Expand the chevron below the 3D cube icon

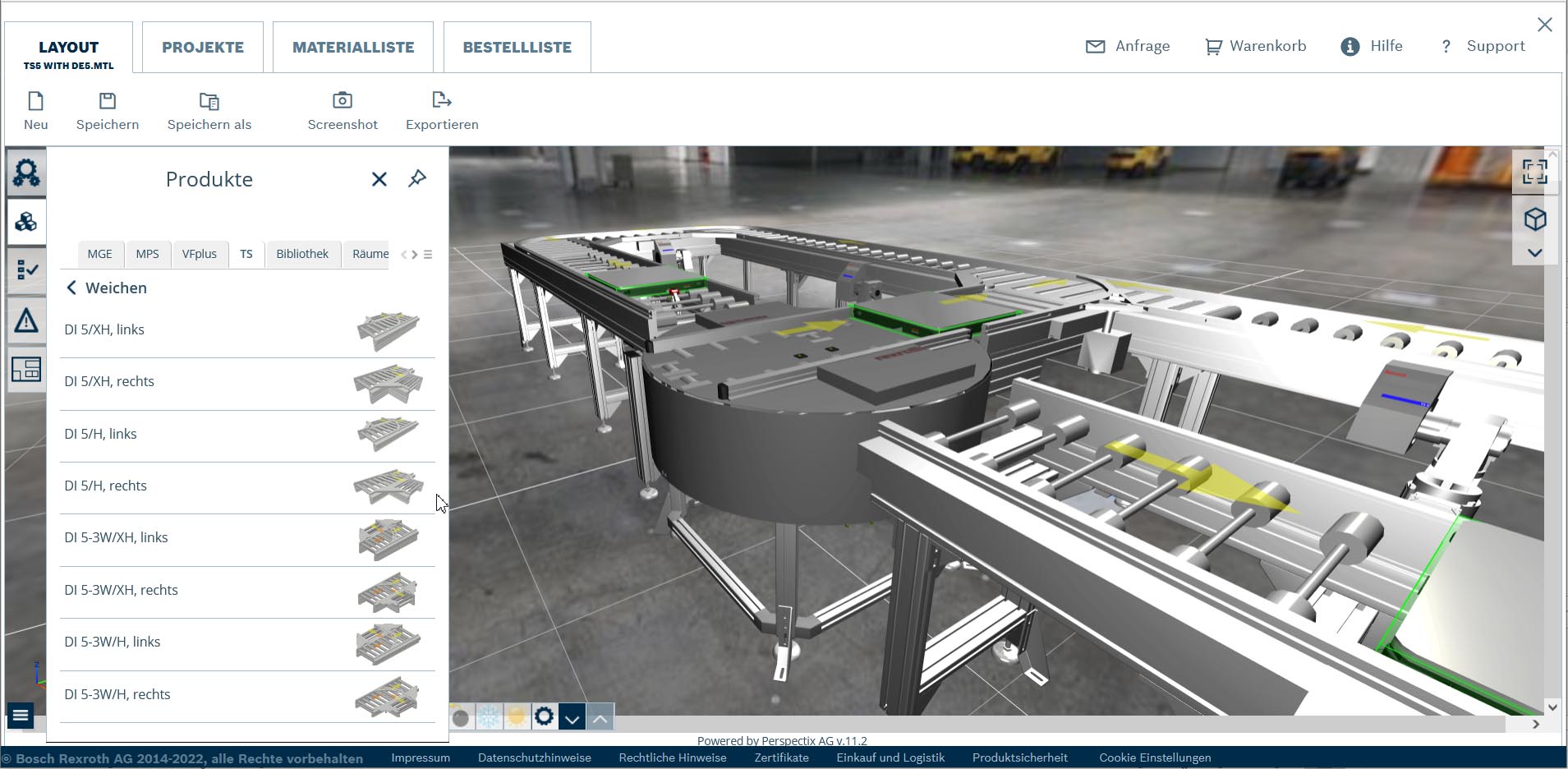coord(1534,253)
